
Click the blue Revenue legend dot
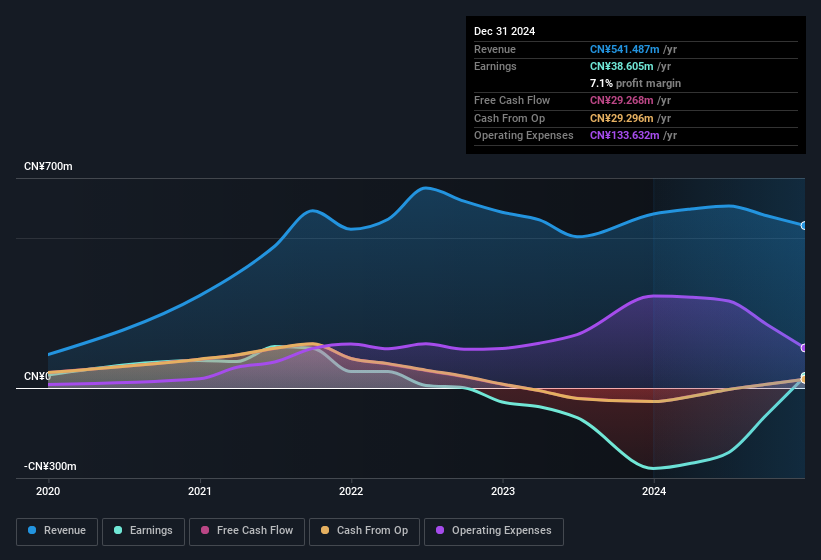[x=32, y=530]
